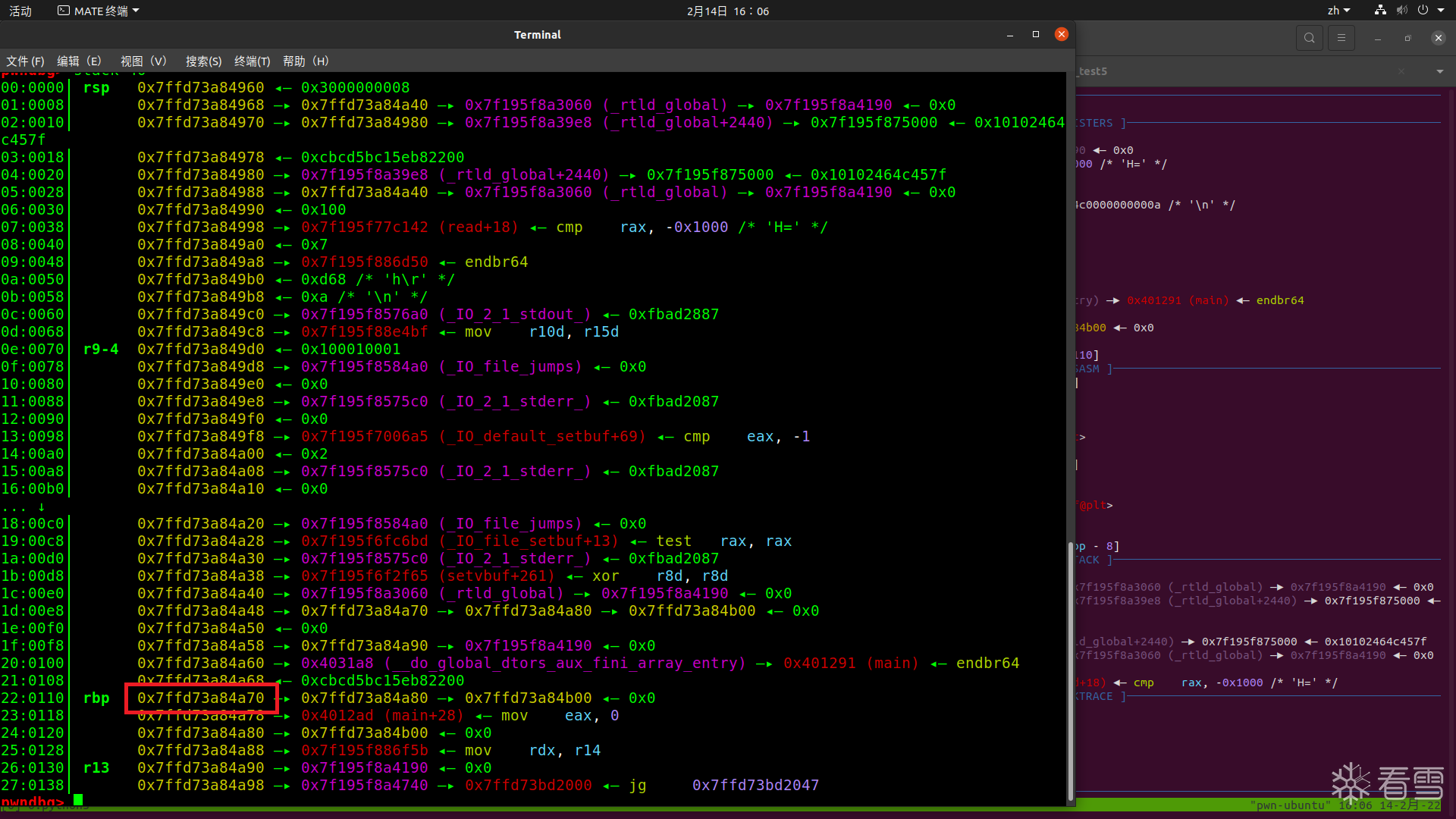Close the _test5 tab

[x=1401, y=71]
